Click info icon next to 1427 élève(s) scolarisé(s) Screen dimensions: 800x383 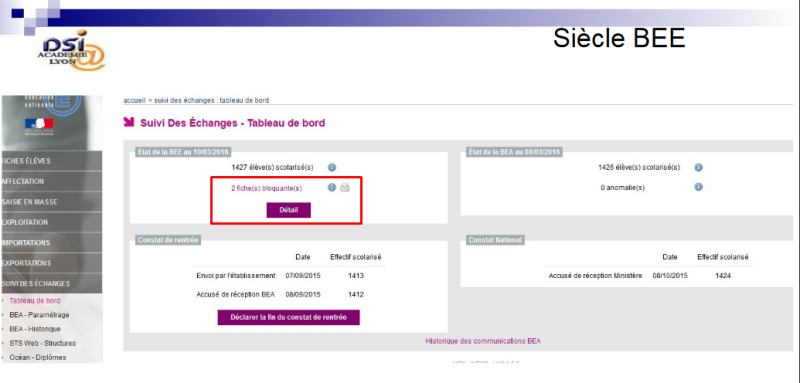[x=332, y=167]
